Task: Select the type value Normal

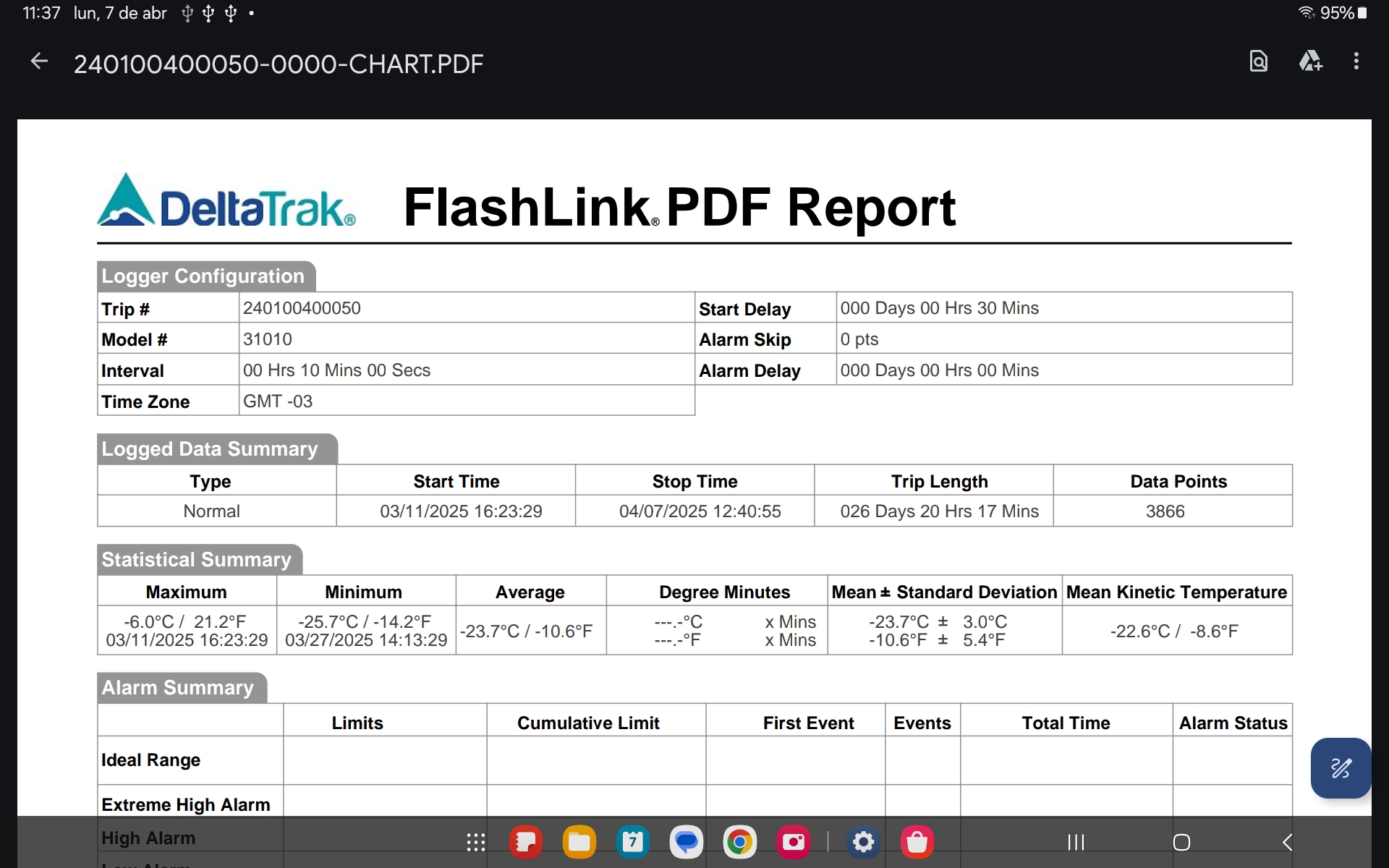Action: click(211, 511)
